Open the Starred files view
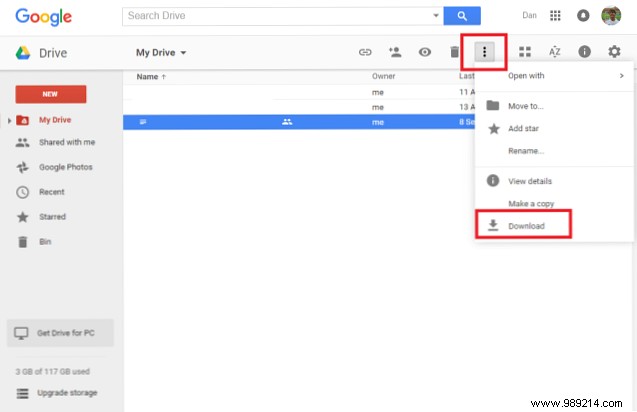Screen dimensions: 637x412 tap(52, 217)
